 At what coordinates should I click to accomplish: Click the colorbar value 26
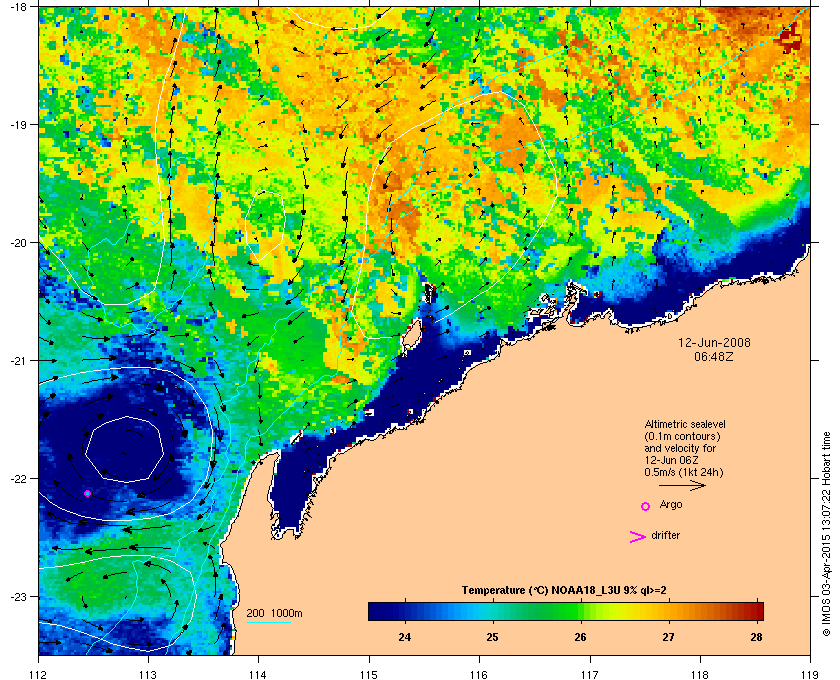(x=581, y=637)
